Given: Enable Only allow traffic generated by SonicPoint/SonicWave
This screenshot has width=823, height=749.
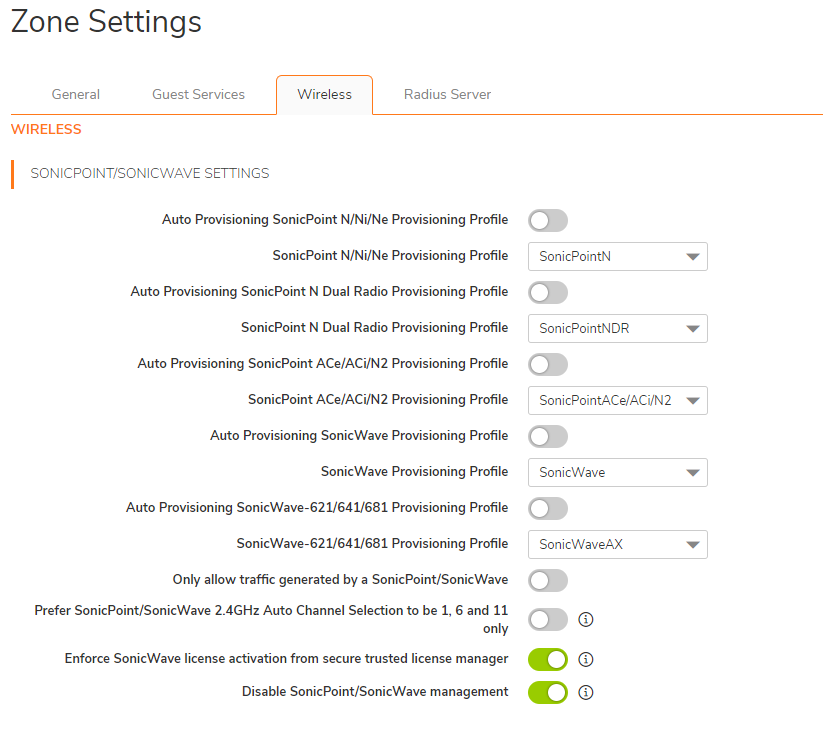Looking at the screenshot, I should click(x=548, y=580).
